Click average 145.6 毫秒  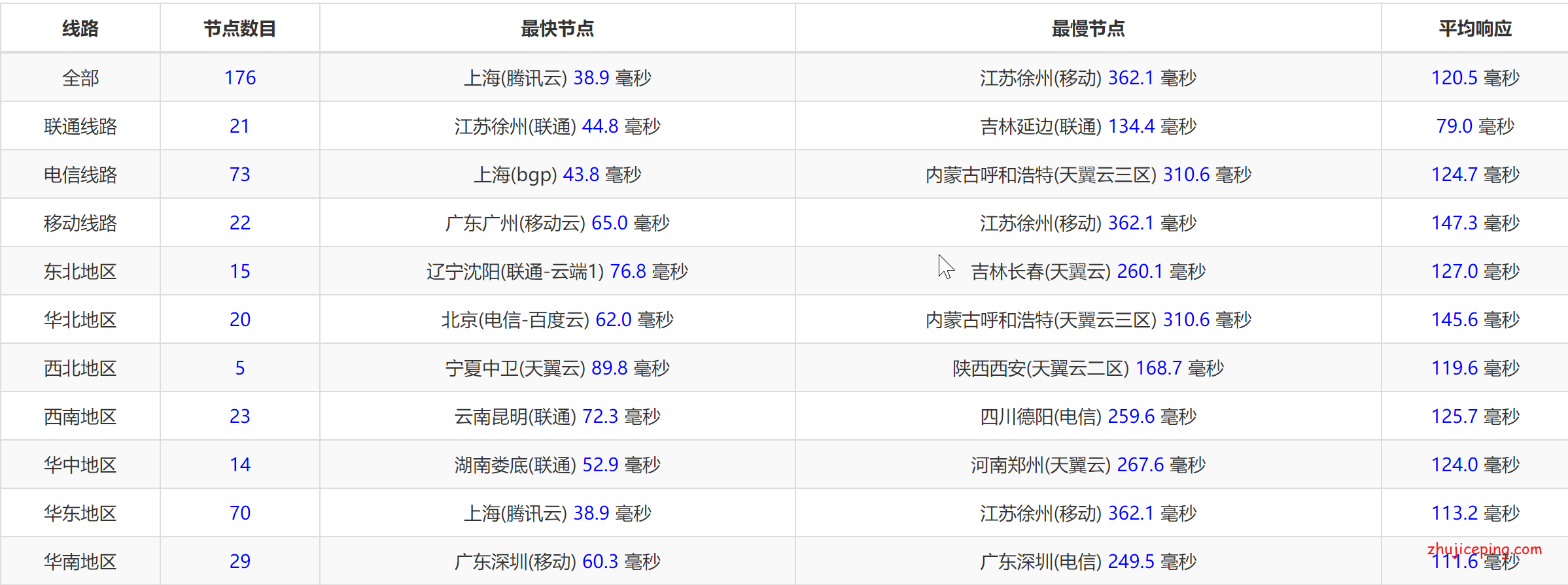(x=1475, y=320)
